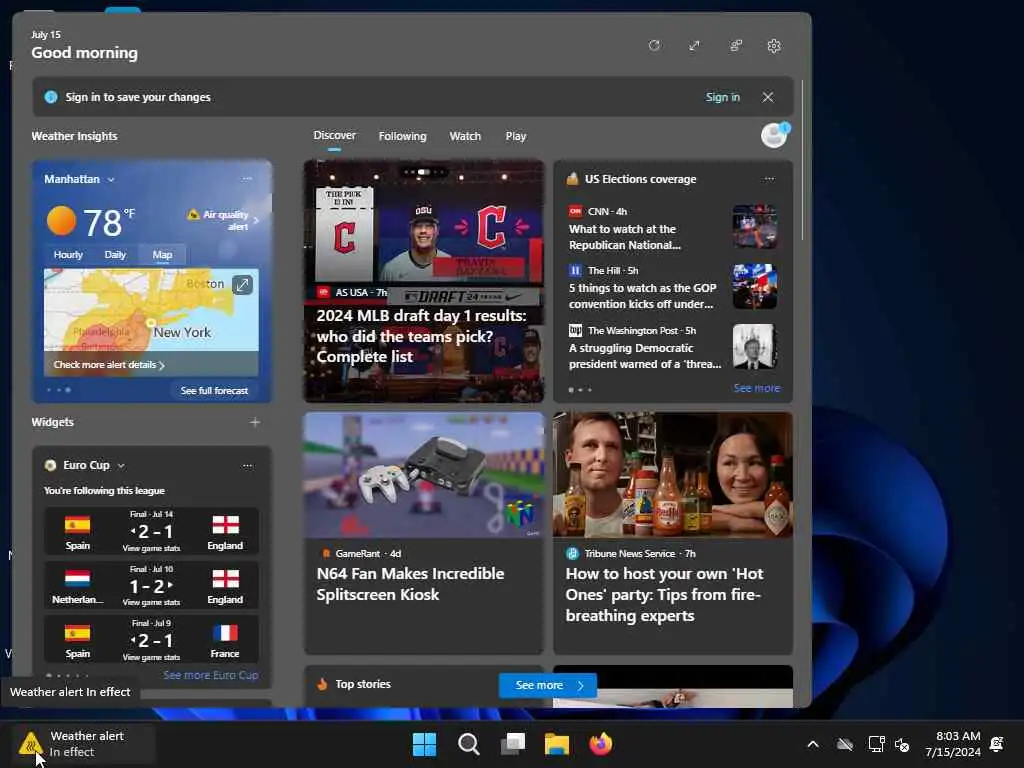1024x768 pixels.
Task: Click Washington Post article thumbnail image
Action: pos(755,346)
